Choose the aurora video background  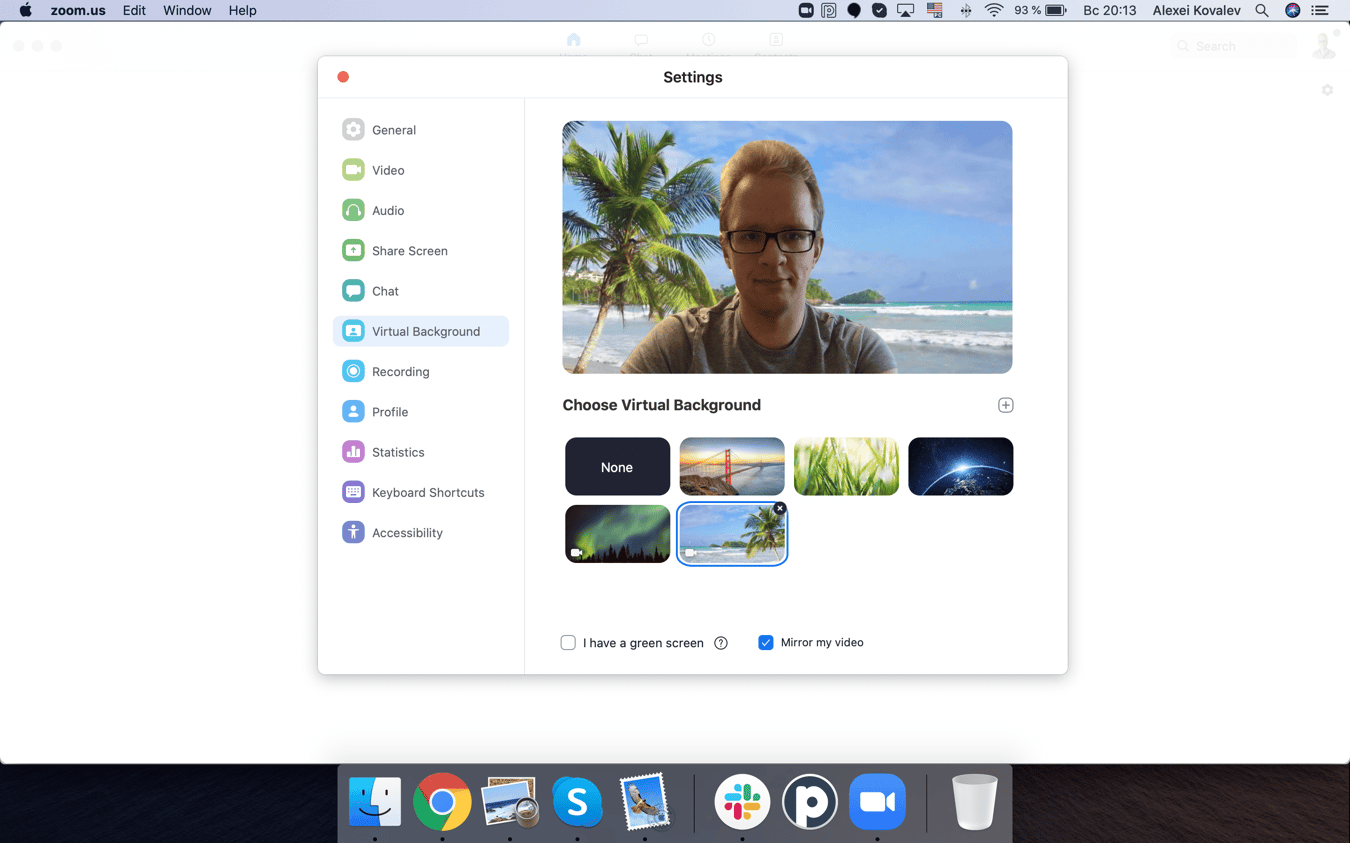click(617, 534)
